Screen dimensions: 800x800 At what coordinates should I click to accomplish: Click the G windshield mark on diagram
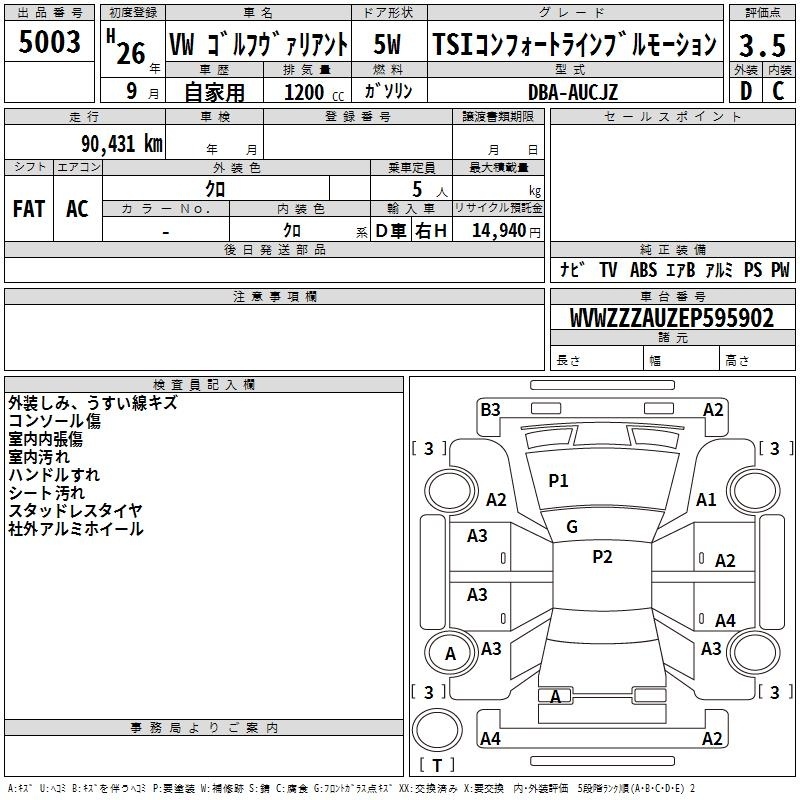pyautogui.click(x=571, y=527)
